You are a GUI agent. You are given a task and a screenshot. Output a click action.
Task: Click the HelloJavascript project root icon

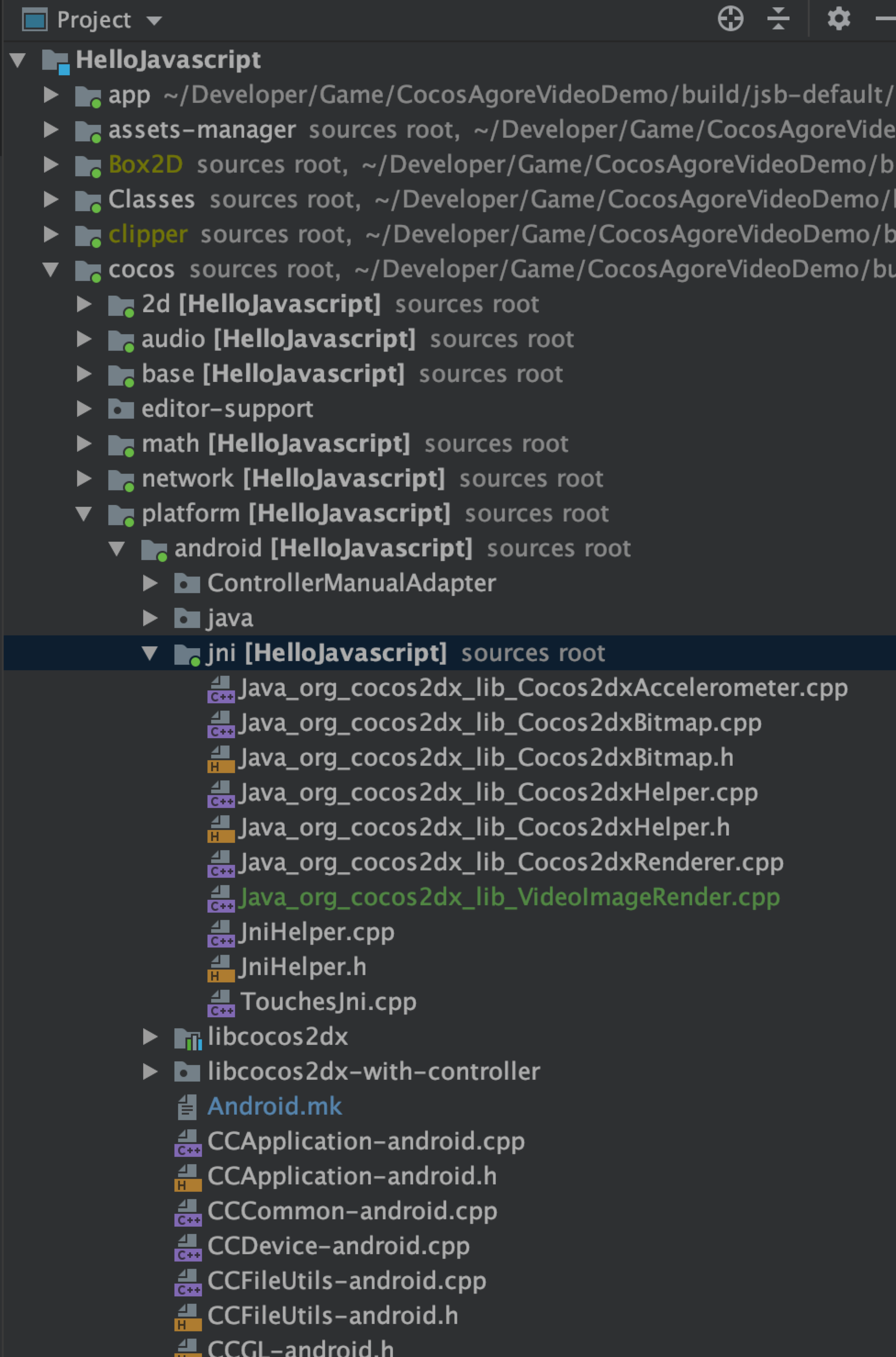[x=56, y=61]
